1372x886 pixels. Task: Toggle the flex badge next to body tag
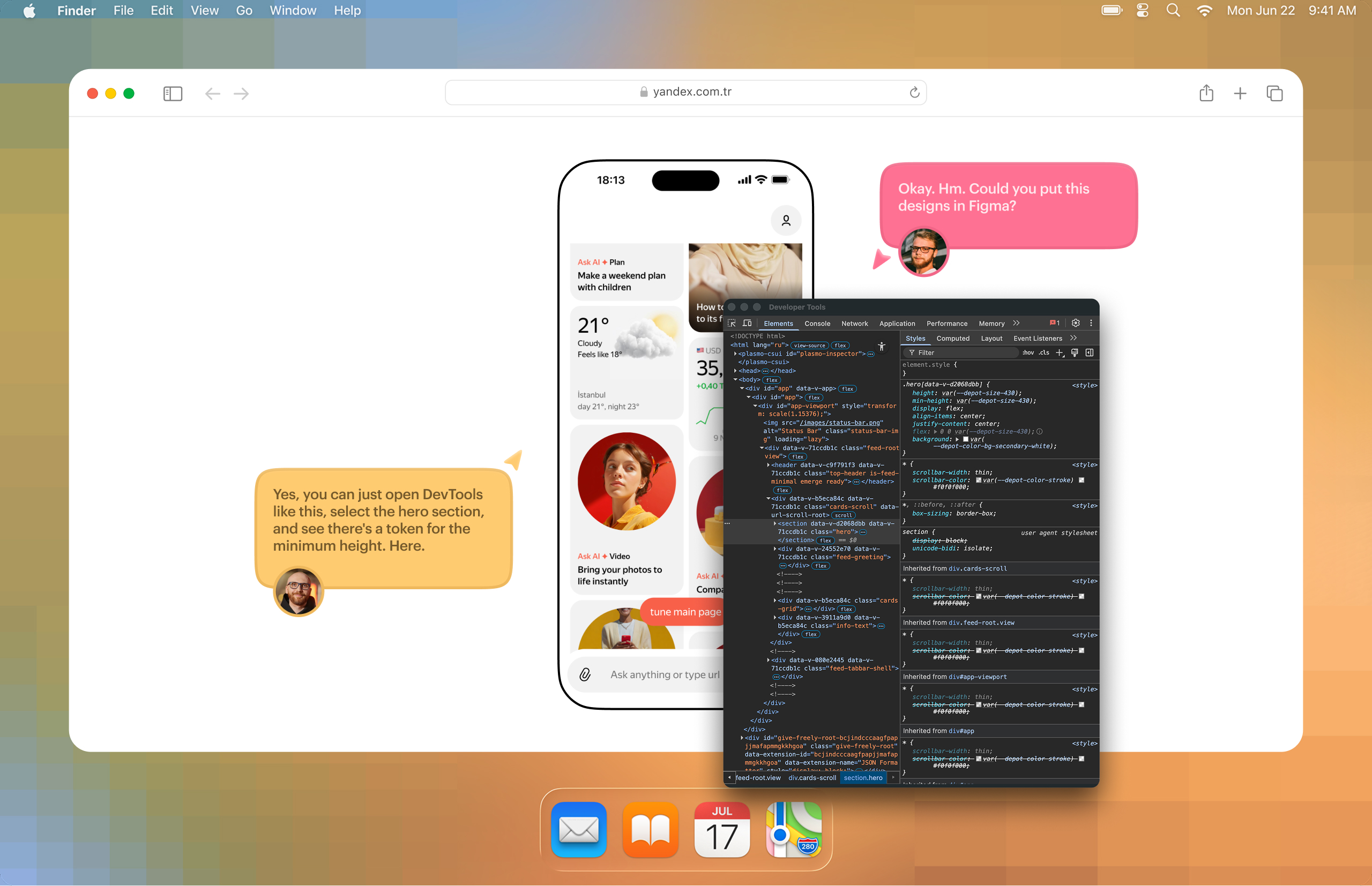click(x=772, y=380)
